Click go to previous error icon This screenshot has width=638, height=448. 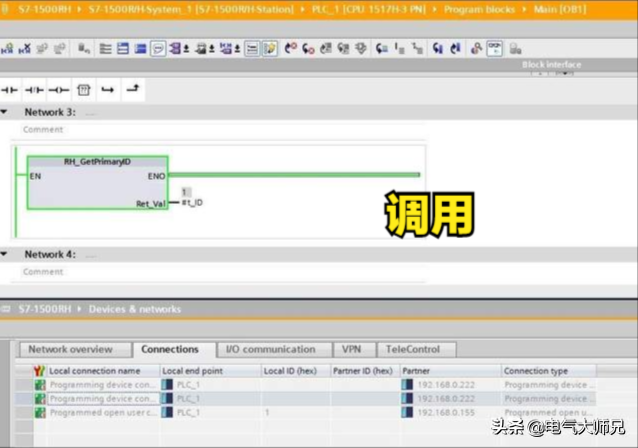291,49
